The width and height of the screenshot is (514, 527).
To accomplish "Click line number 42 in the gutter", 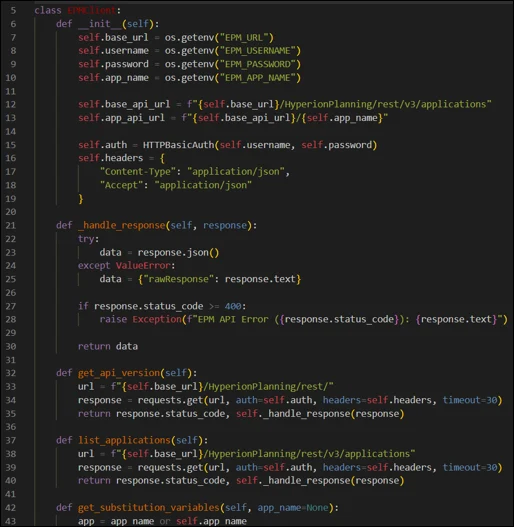I will 11,508.
